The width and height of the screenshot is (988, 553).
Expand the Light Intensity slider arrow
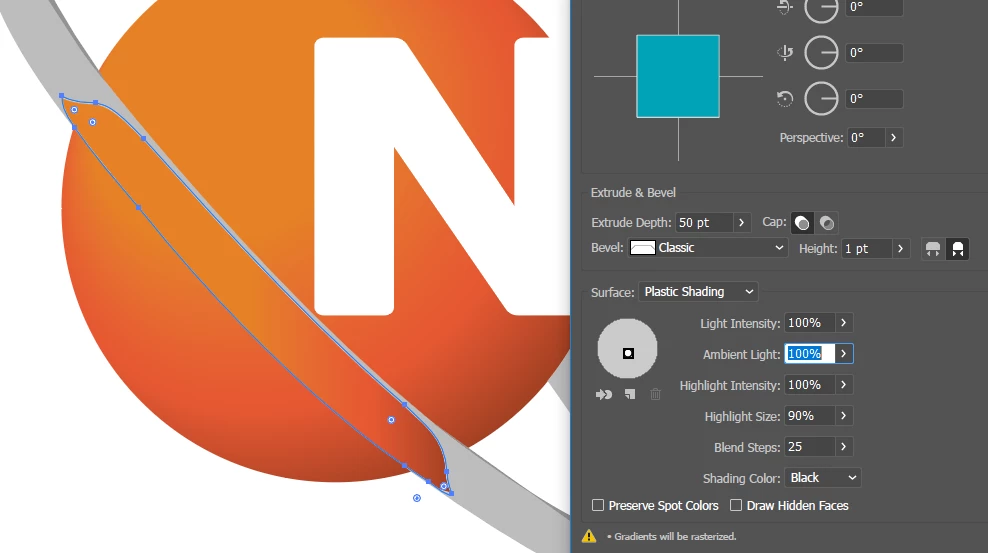click(844, 322)
